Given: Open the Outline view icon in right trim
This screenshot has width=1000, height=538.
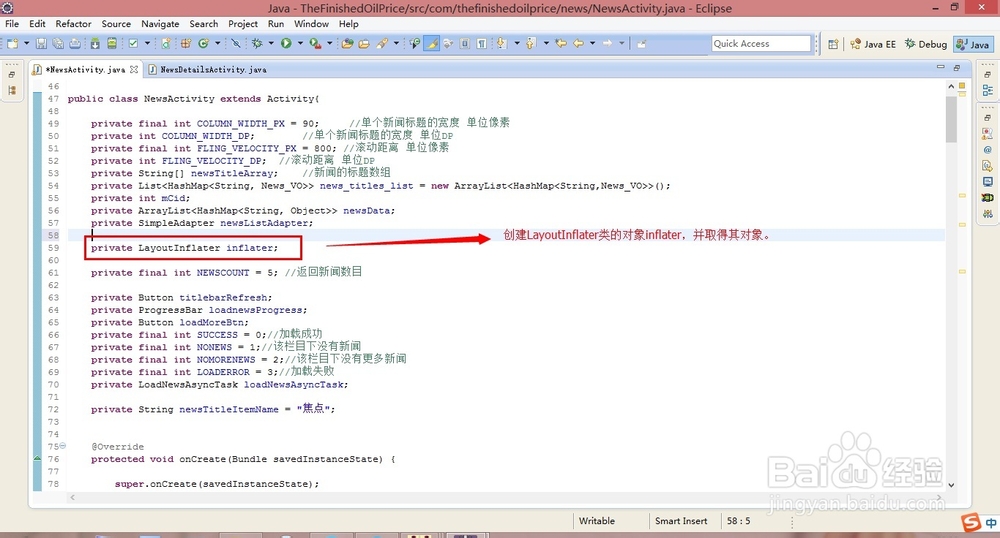Looking at the screenshot, I should click(987, 91).
